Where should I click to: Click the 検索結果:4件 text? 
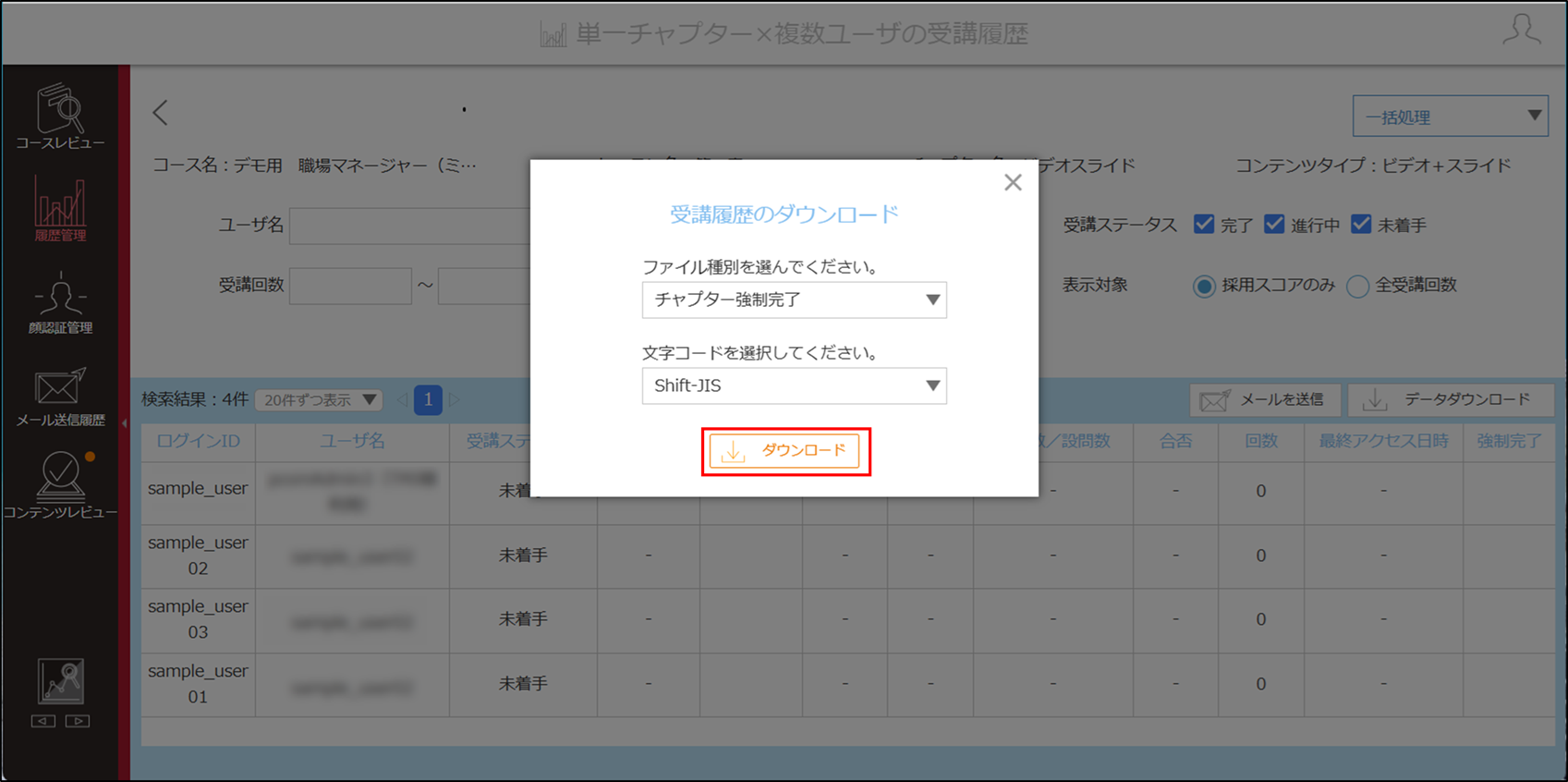[195, 399]
